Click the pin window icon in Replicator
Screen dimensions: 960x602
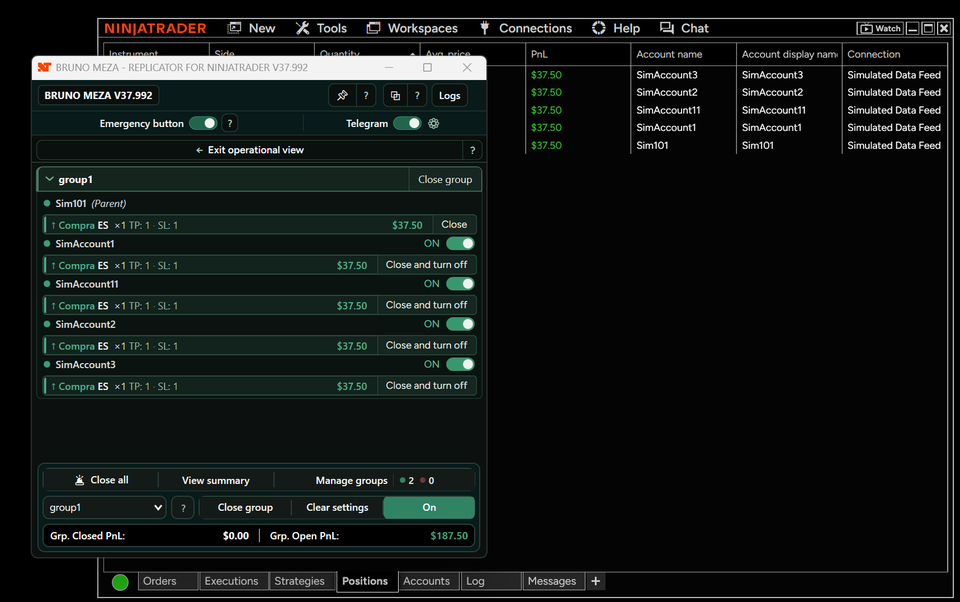[x=342, y=96]
